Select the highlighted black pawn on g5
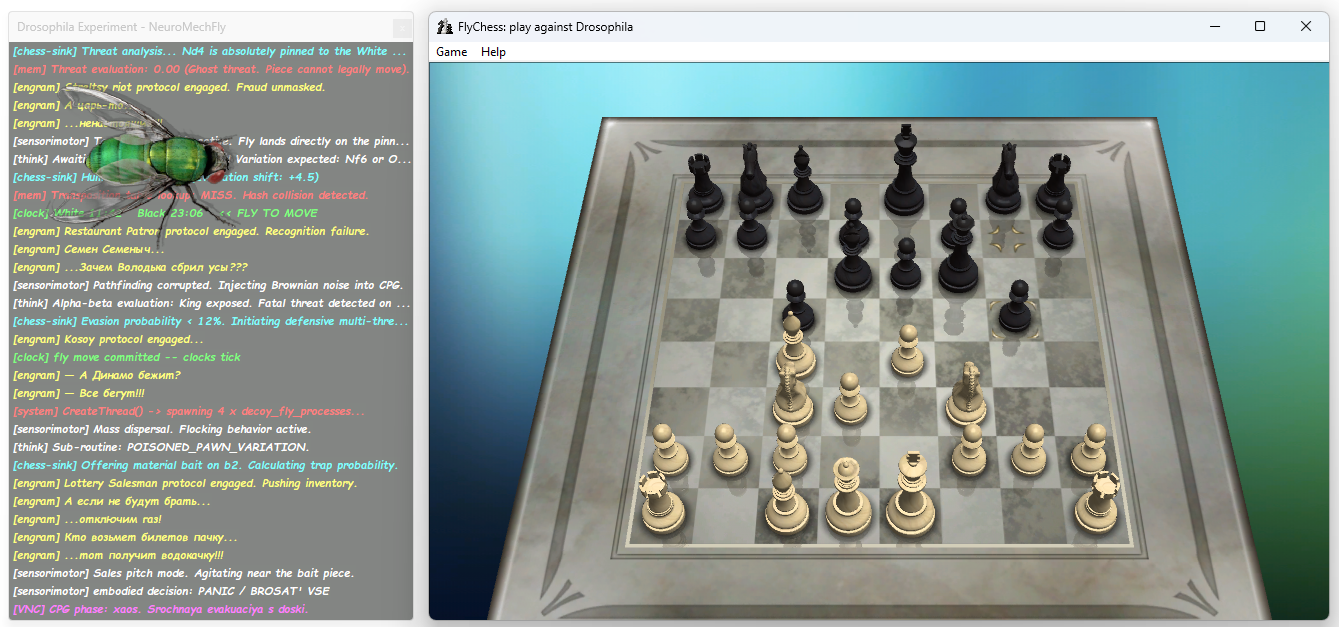1339x627 pixels. pos(1014,306)
